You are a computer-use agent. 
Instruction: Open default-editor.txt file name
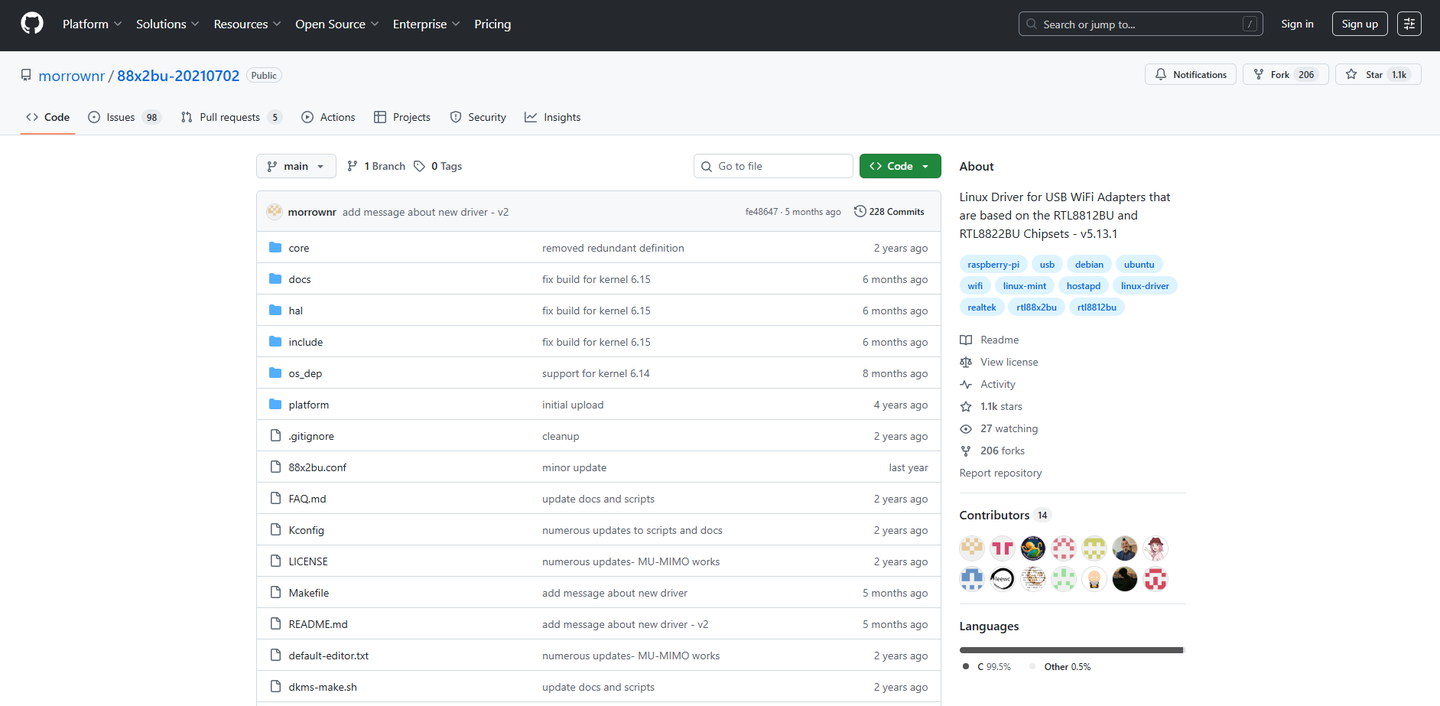pyautogui.click(x=328, y=656)
